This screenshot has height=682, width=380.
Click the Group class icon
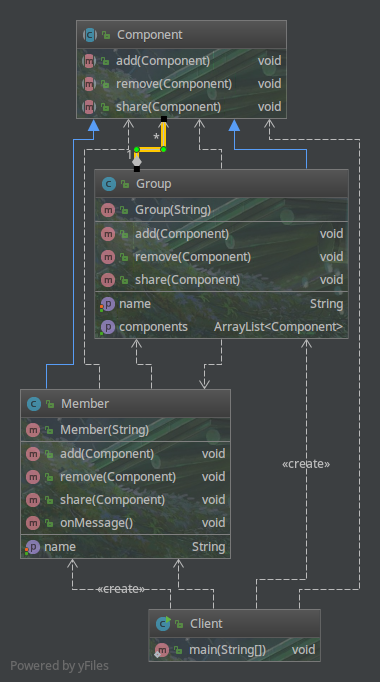(x=108, y=184)
